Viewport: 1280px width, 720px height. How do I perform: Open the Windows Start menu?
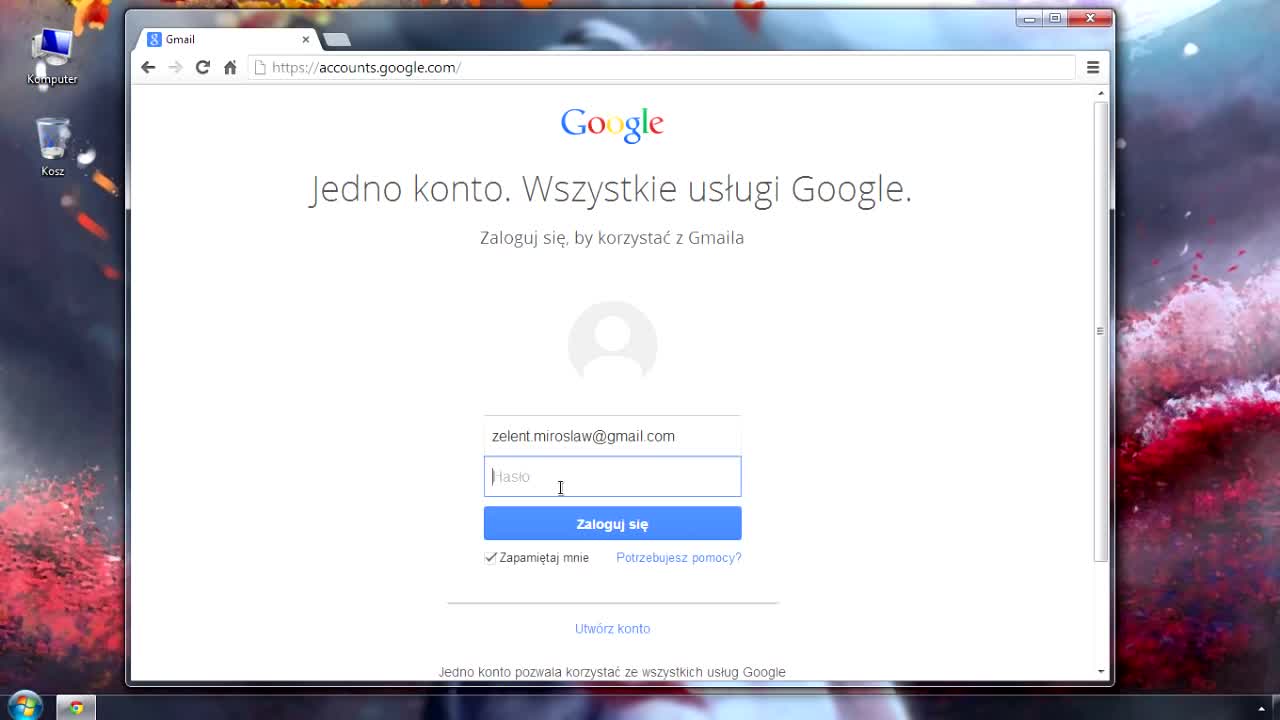(x=25, y=707)
